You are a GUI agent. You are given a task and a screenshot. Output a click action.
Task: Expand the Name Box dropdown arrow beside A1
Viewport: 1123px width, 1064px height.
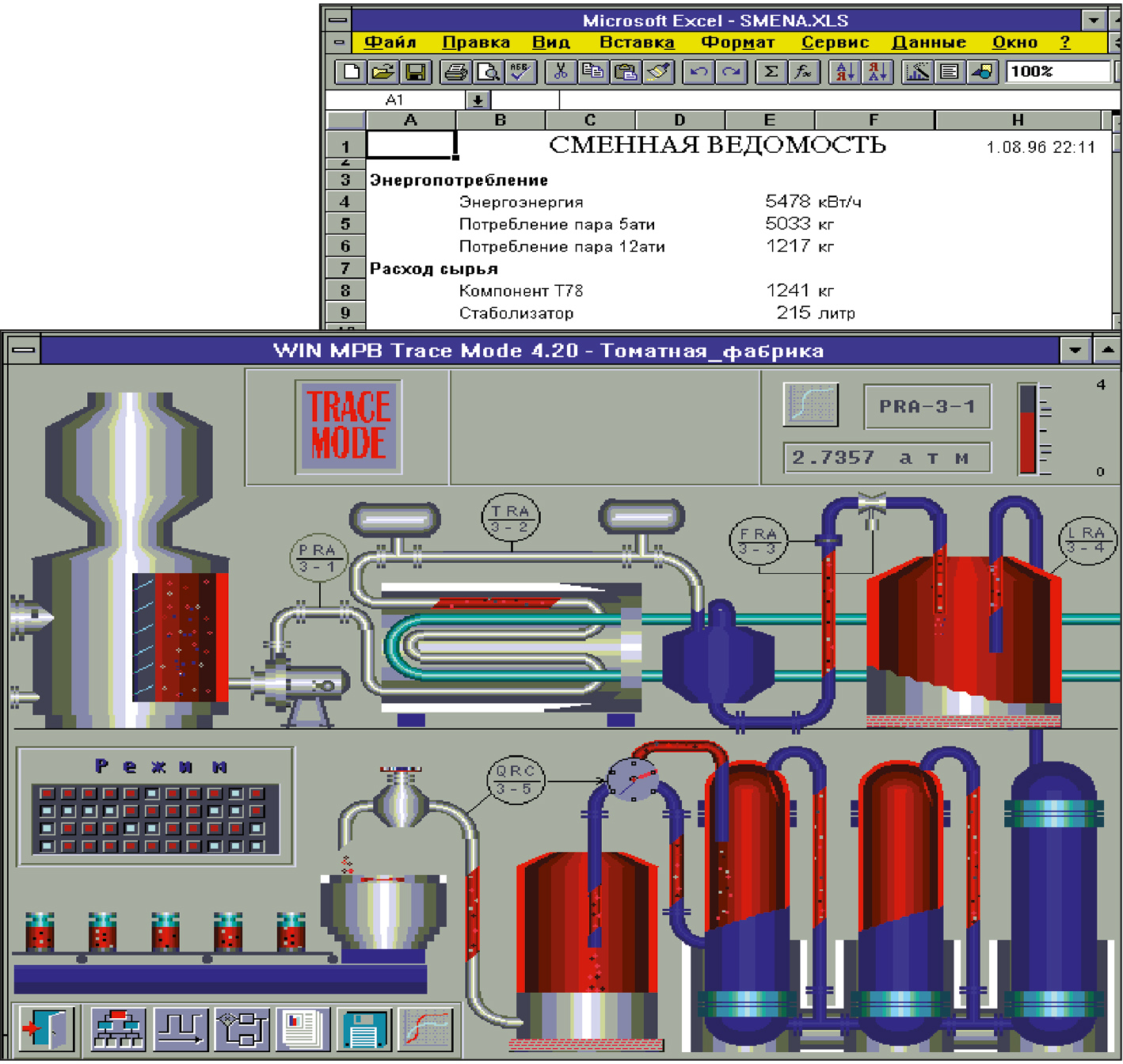point(478,100)
